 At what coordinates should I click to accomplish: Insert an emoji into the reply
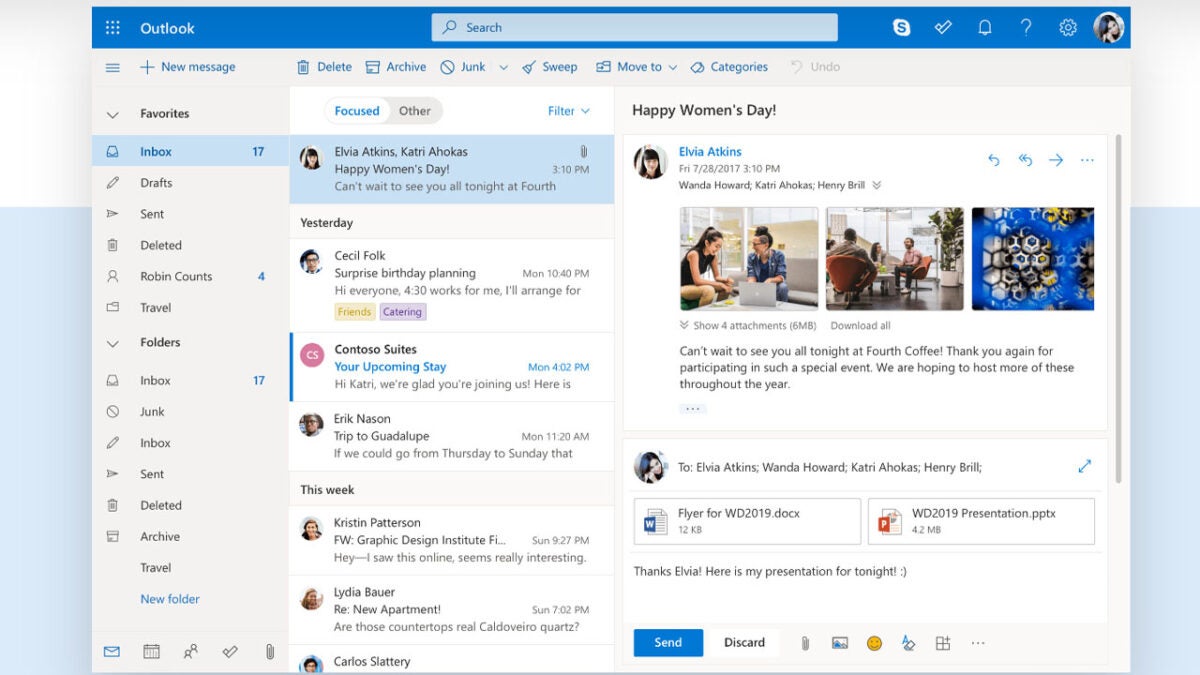(x=874, y=643)
